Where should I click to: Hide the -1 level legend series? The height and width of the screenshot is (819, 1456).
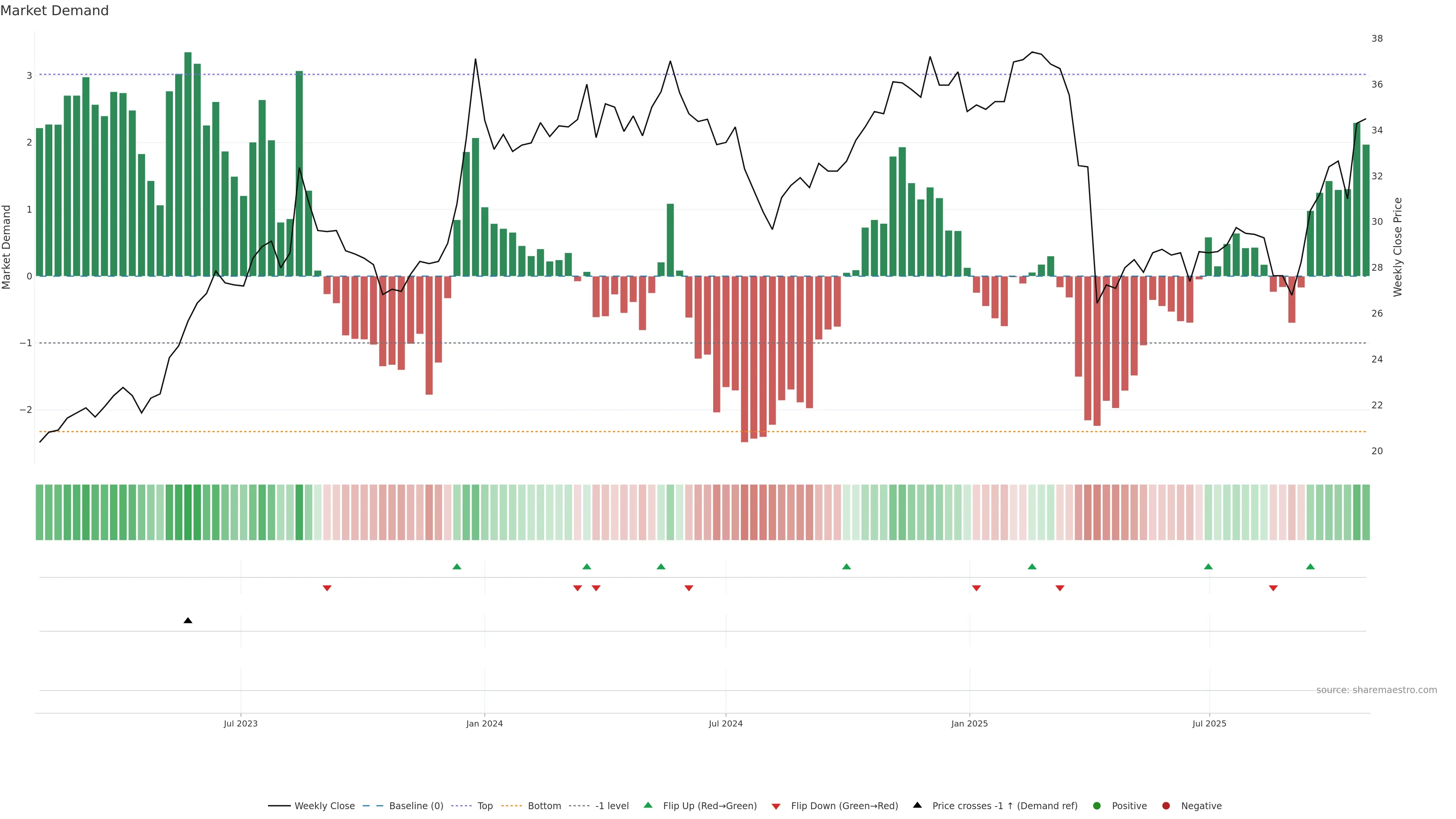[612, 806]
